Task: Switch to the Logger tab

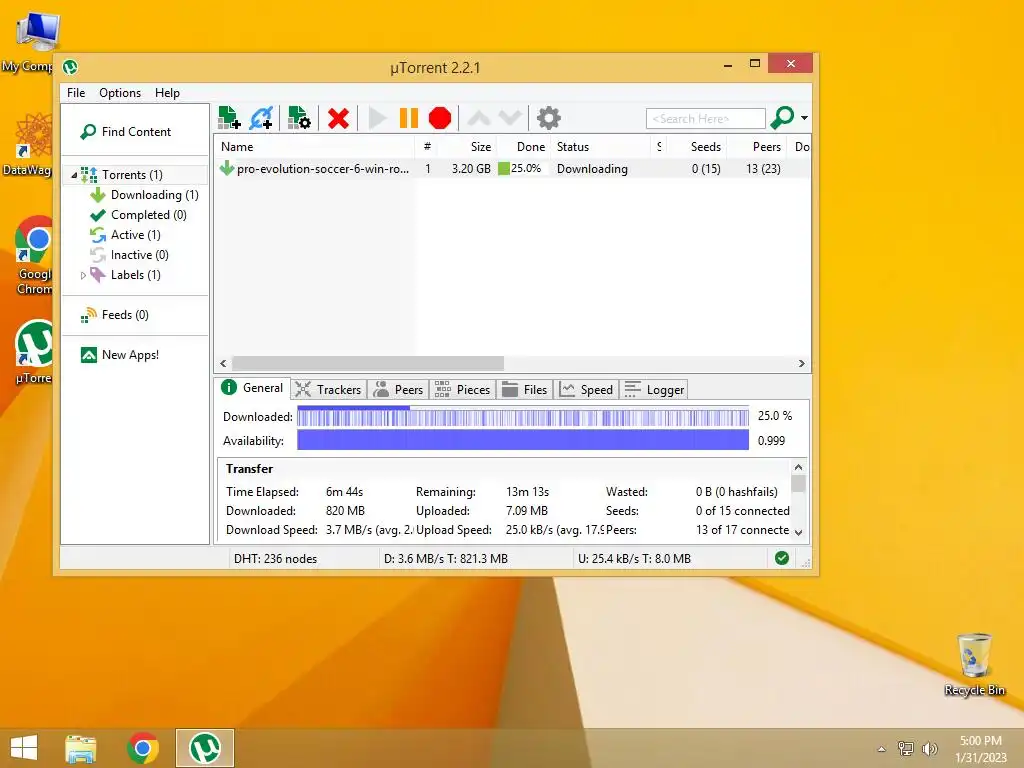Action: (x=654, y=390)
